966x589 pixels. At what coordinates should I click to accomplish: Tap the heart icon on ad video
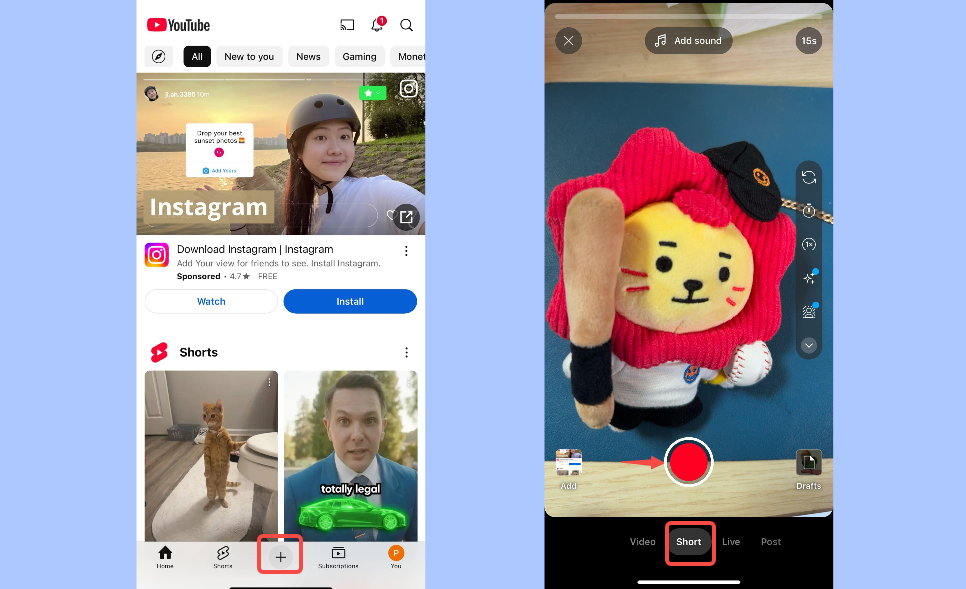pyautogui.click(x=390, y=214)
